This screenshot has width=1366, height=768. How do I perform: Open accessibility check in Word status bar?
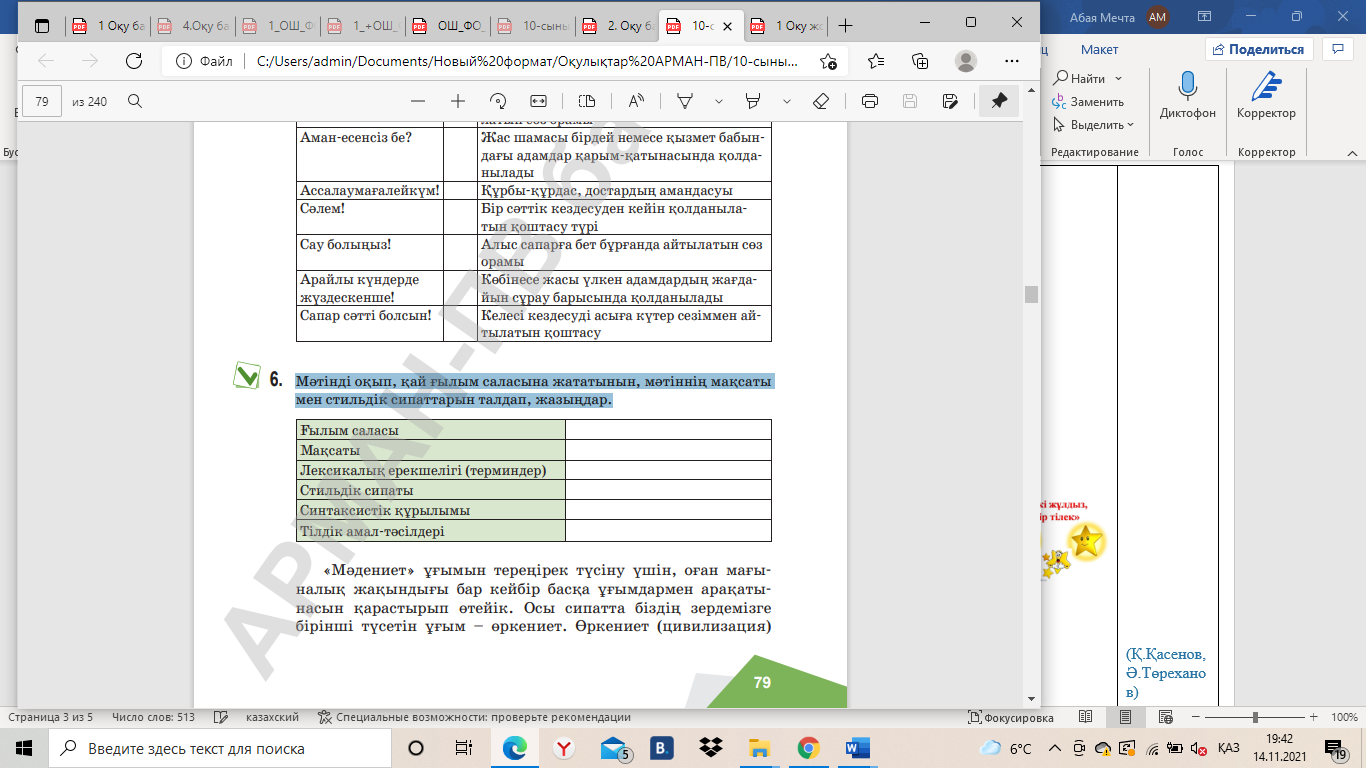point(474,717)
